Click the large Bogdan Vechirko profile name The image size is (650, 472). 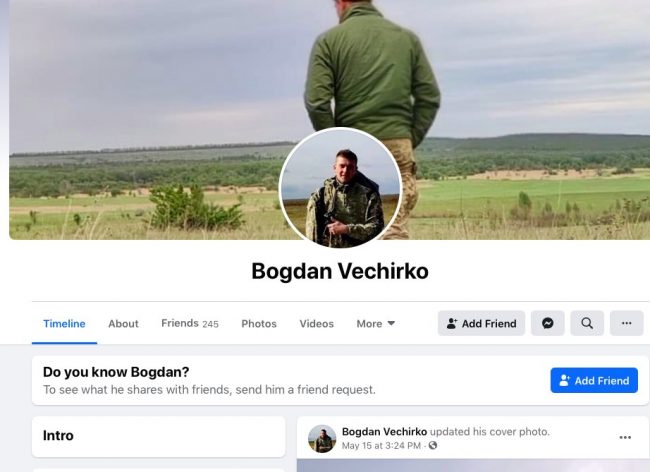coord(340,271)
